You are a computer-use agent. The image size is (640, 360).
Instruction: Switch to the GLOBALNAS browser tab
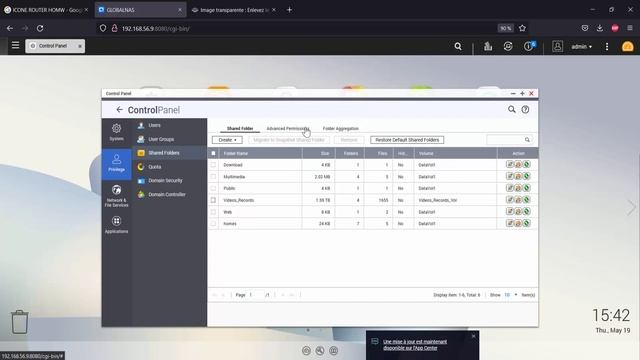coord(140,10)
